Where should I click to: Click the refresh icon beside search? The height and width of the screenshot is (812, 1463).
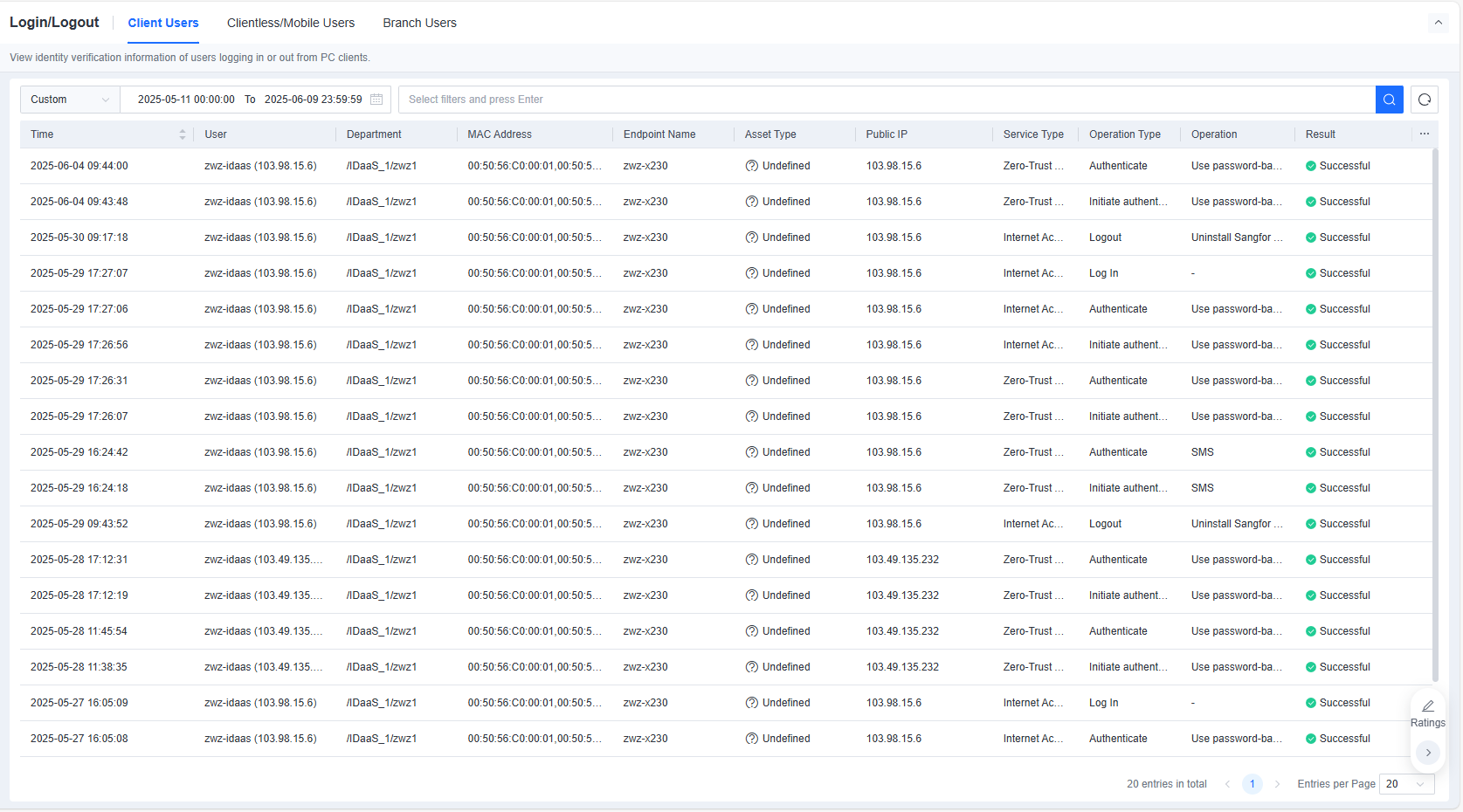pyautogui.click(x=1425, y=100)
